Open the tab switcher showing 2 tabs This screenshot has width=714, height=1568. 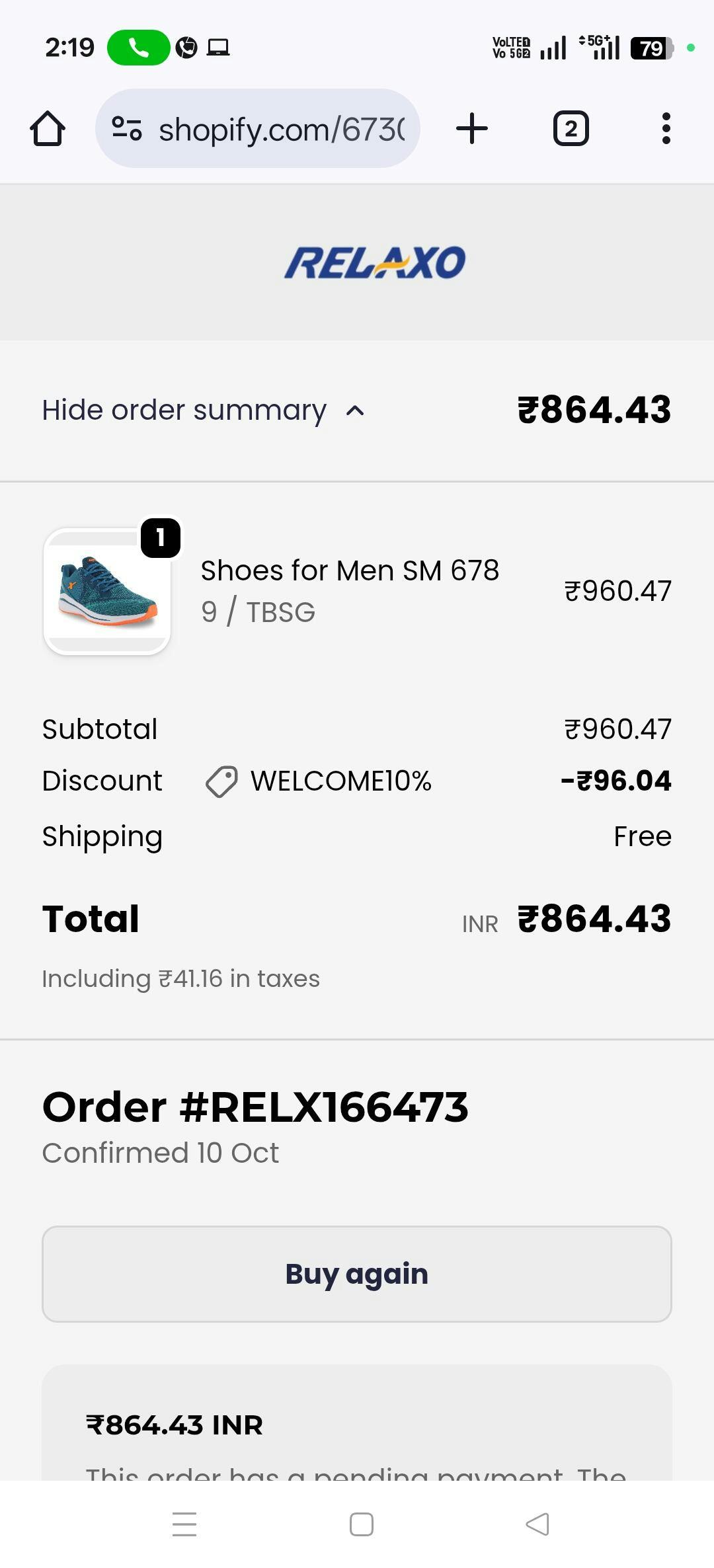coord(571,128)
